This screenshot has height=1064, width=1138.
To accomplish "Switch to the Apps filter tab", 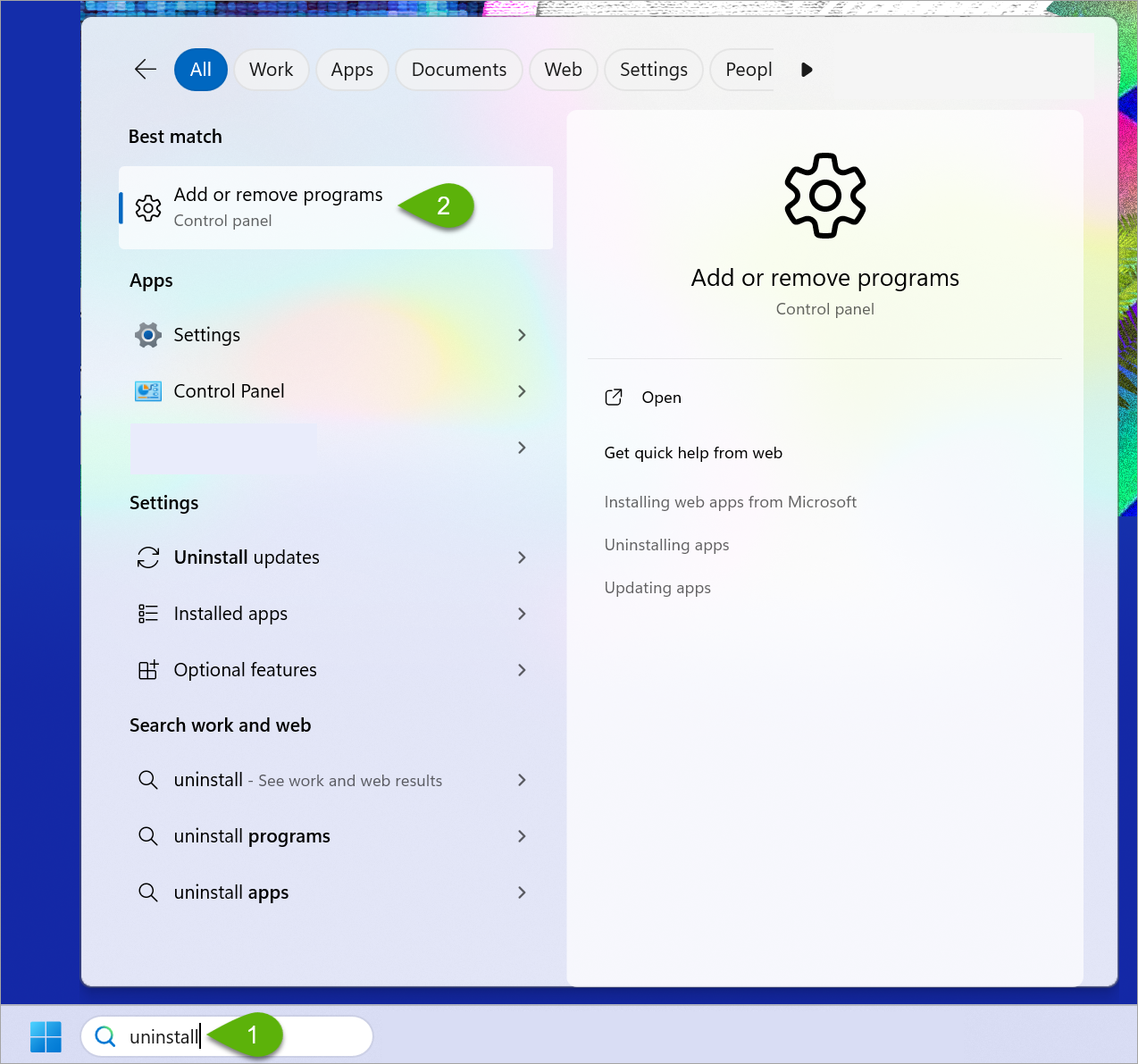I will 352,70.
